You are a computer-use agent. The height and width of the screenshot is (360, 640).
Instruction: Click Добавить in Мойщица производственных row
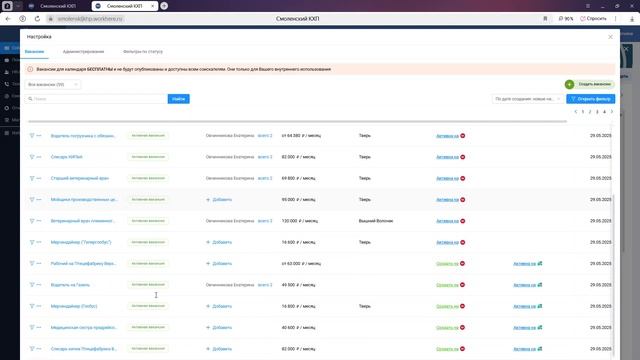(219, 200)
